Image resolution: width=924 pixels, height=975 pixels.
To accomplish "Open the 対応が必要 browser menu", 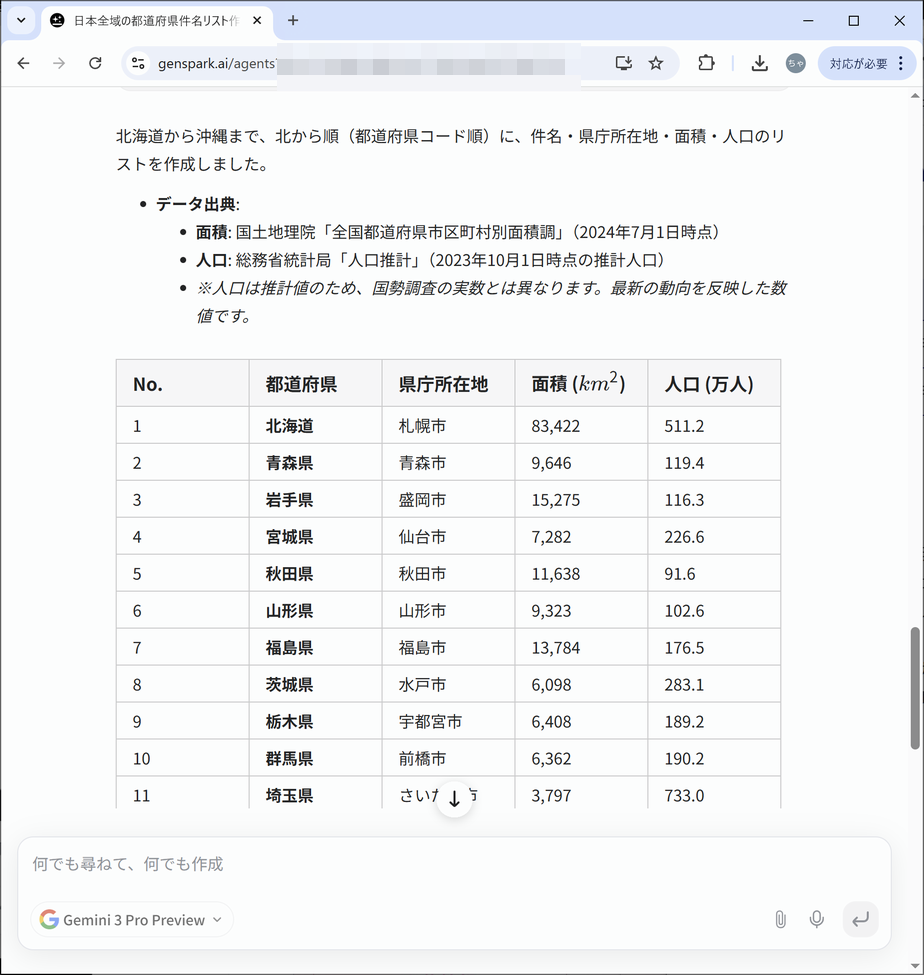I will coord(867,63).
